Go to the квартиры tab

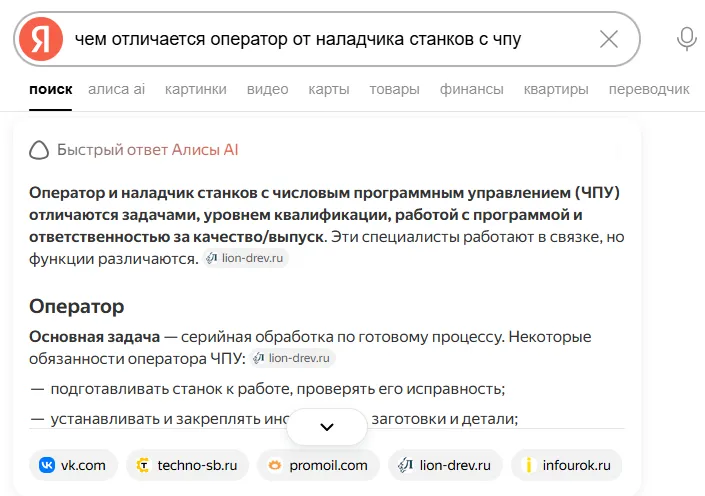tap(556, 89)
